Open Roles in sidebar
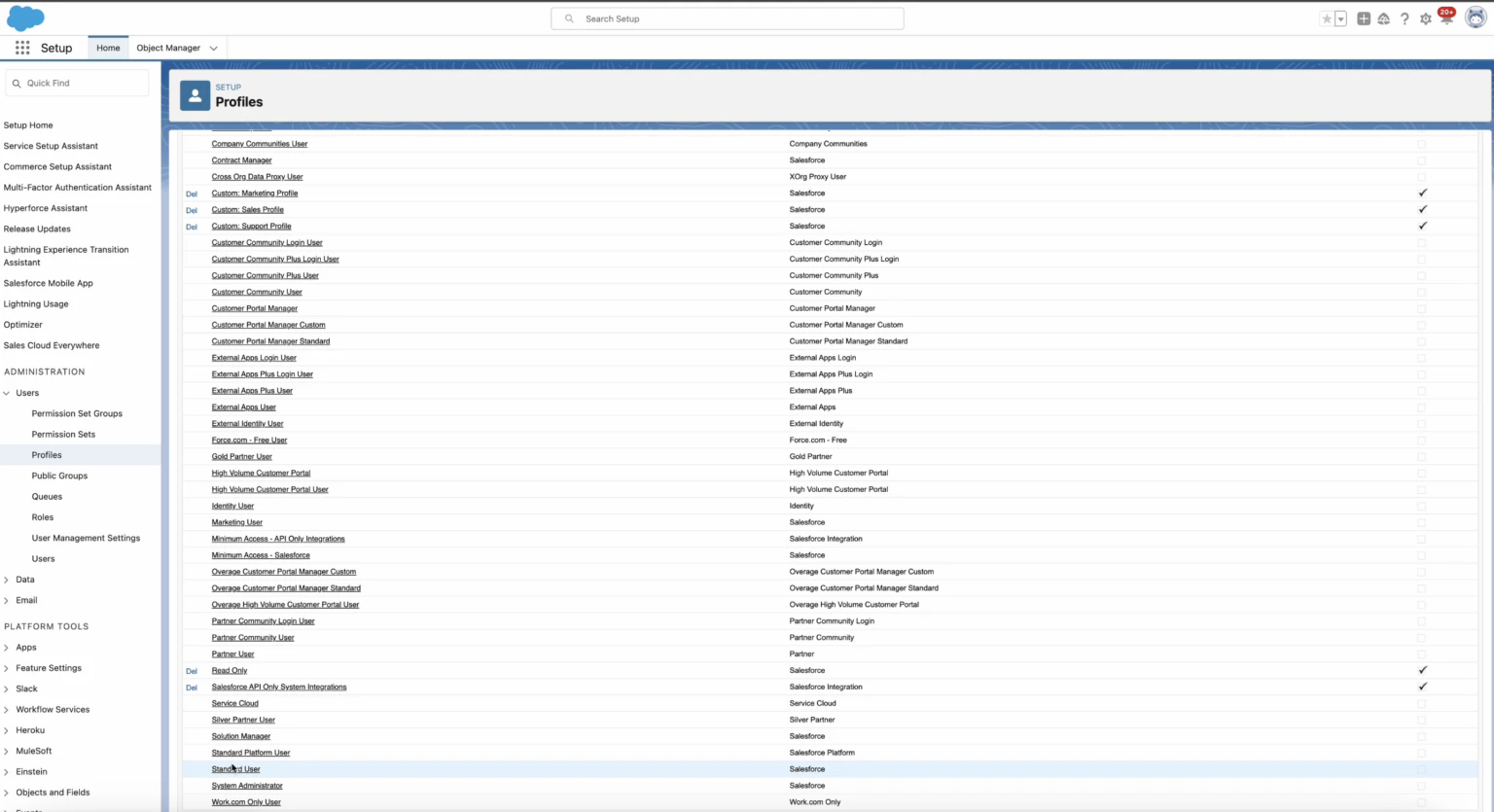 tap(43, 517)
